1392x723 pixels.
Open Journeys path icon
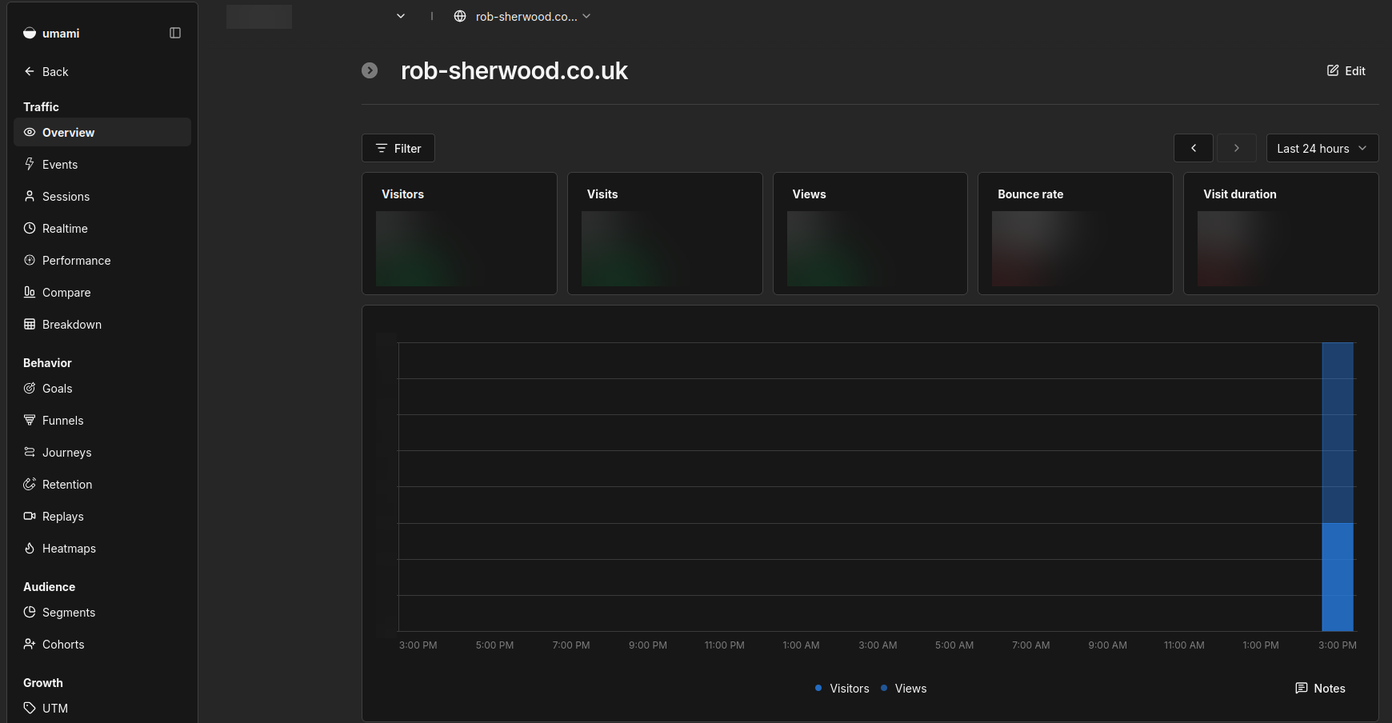30,452
